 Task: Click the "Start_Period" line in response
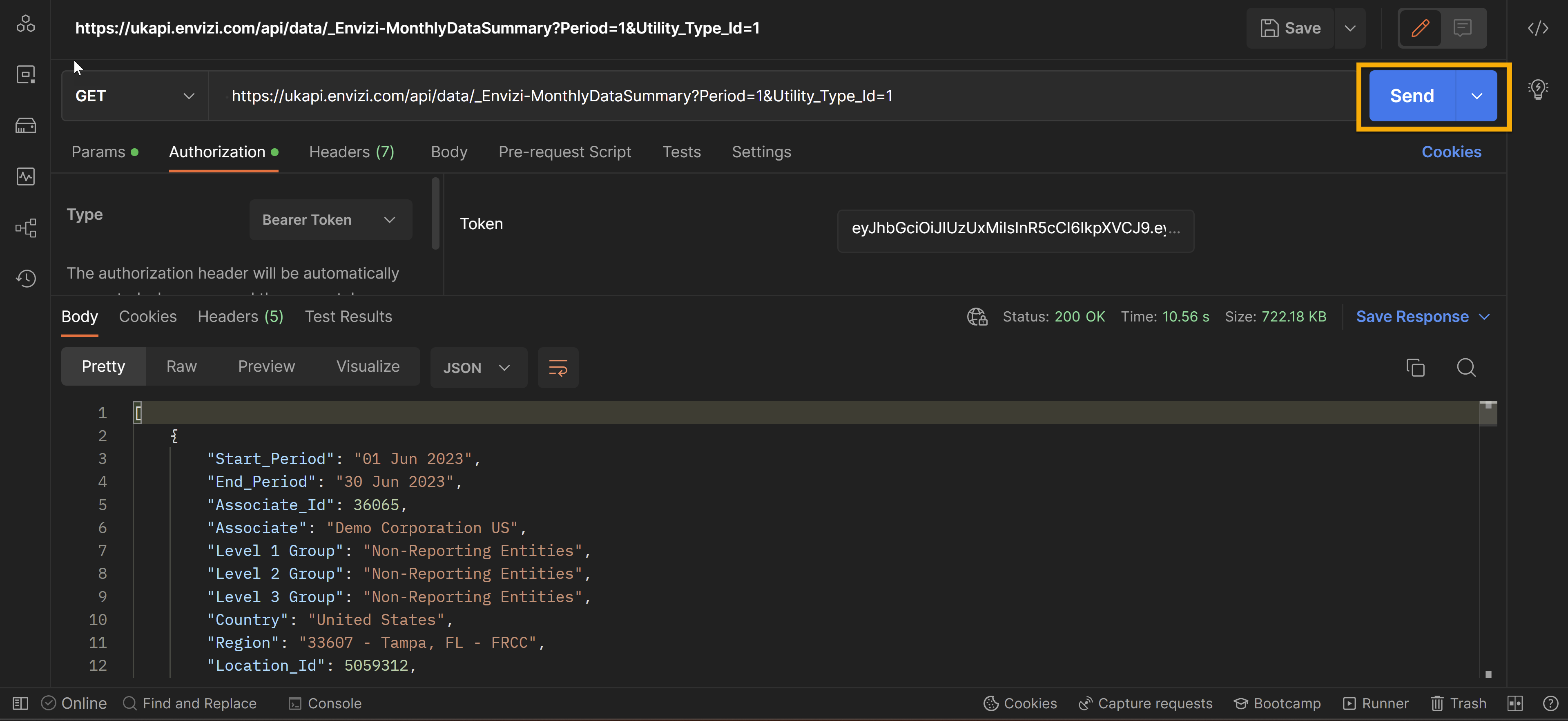click(x=344, y=459)
